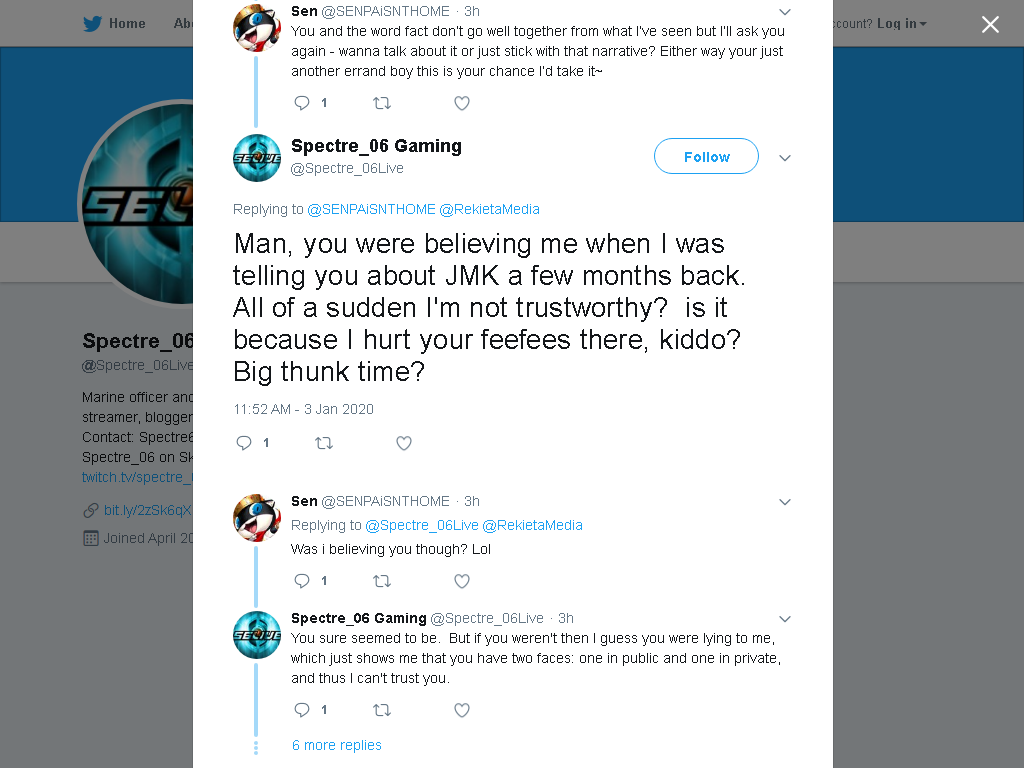The height and width of the screenshot is (768, 1024).
Task: Close the tweet overlay with the X
Action: (x=990, y=24)
